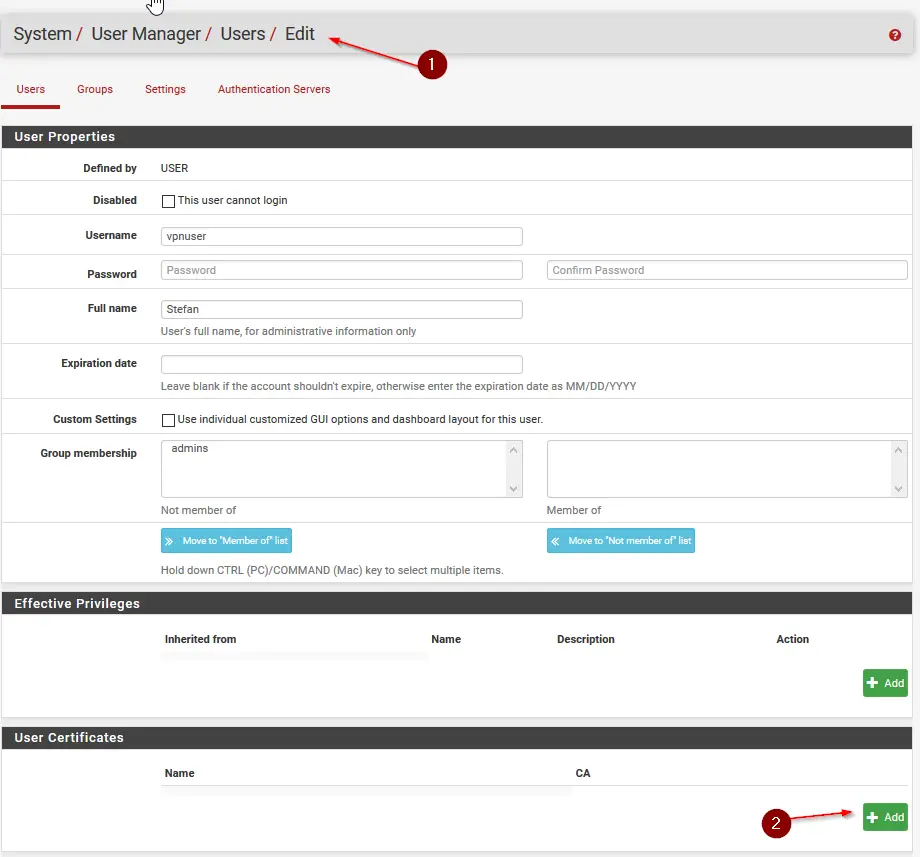920x857 pixels.
Task: Click the down arrow of the Member of list
Action: [898, 489]
